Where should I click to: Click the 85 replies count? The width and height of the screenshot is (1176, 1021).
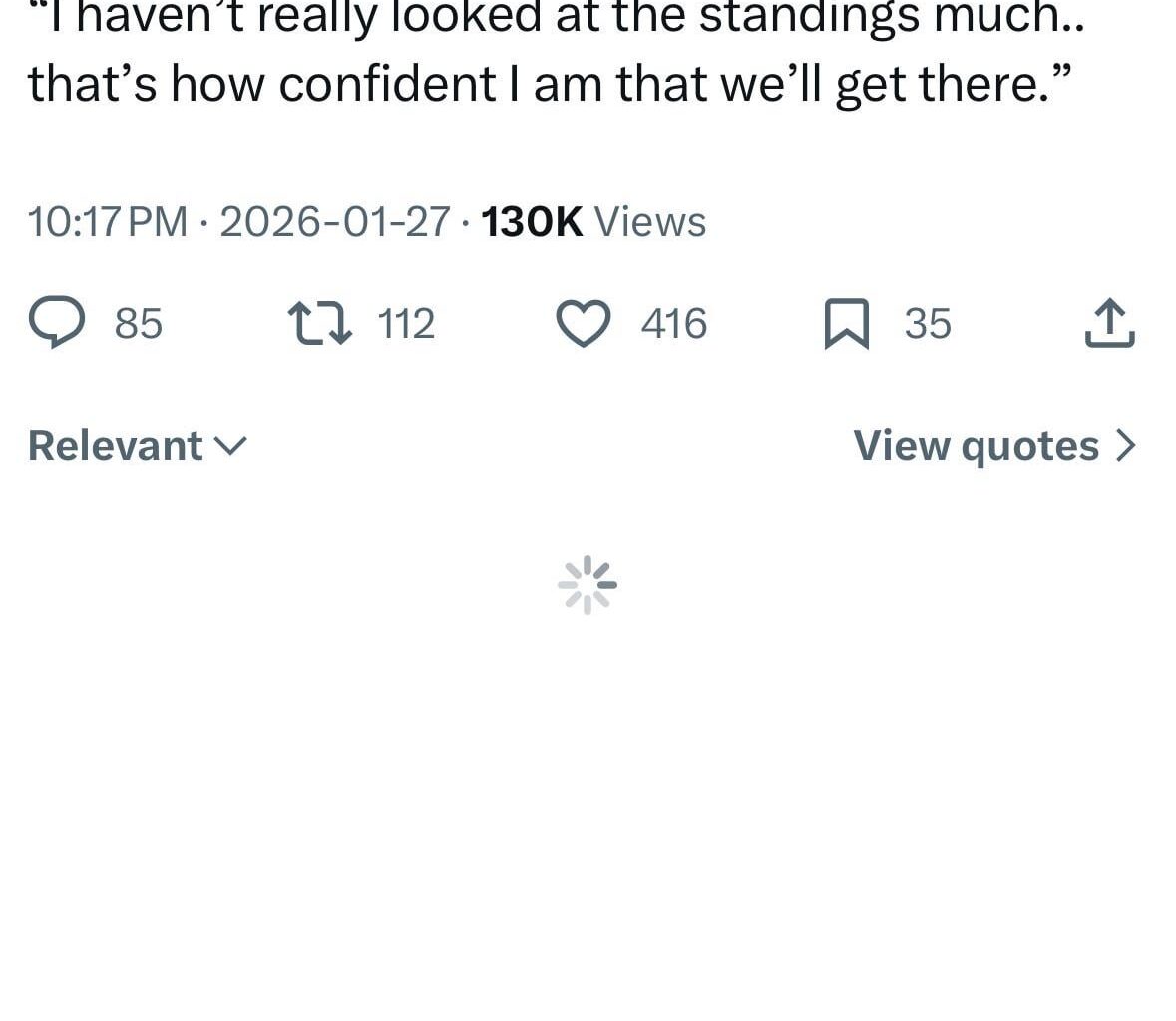point(138,324)
